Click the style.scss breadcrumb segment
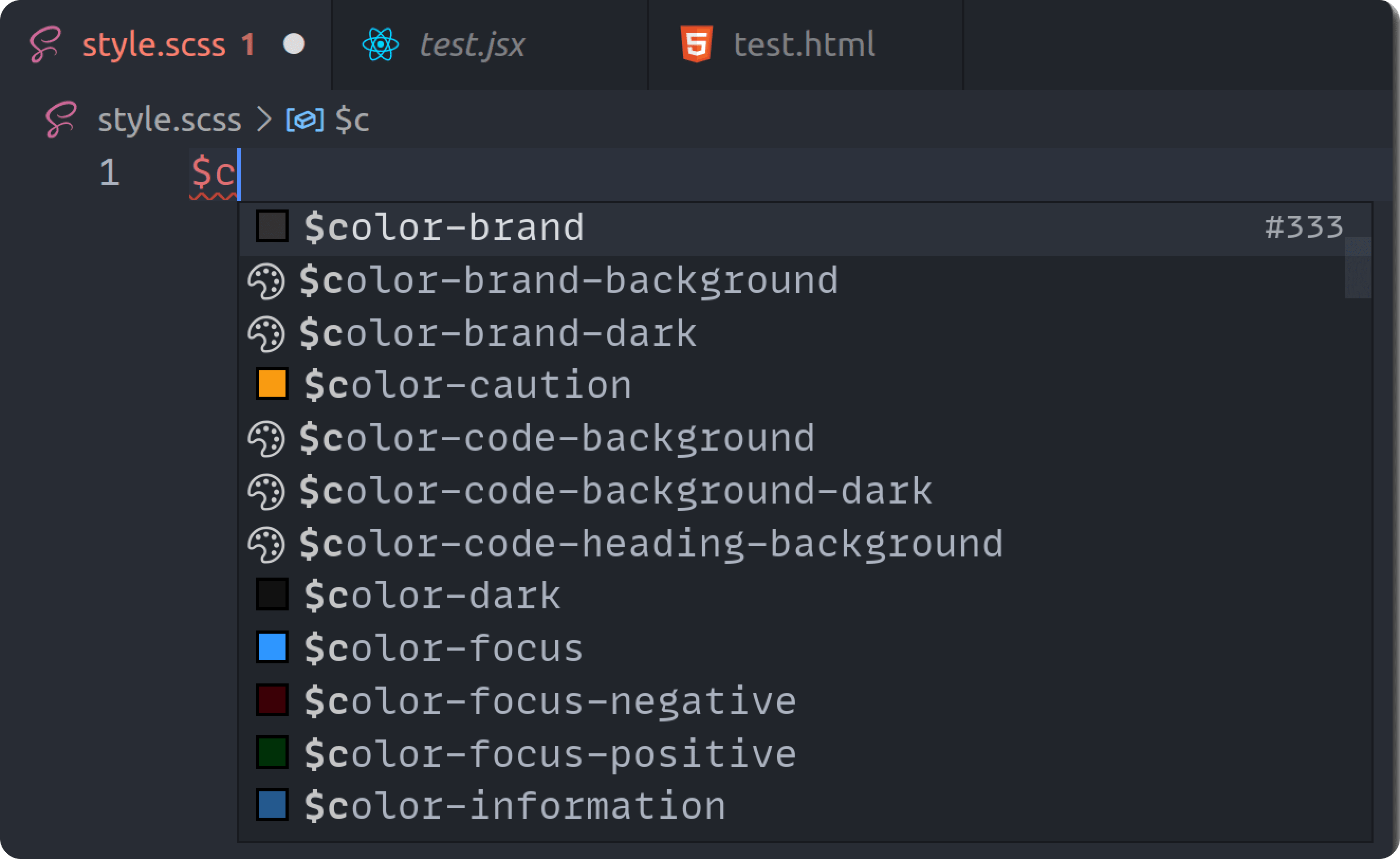The image size is (1400, 859). click(169, 120)
